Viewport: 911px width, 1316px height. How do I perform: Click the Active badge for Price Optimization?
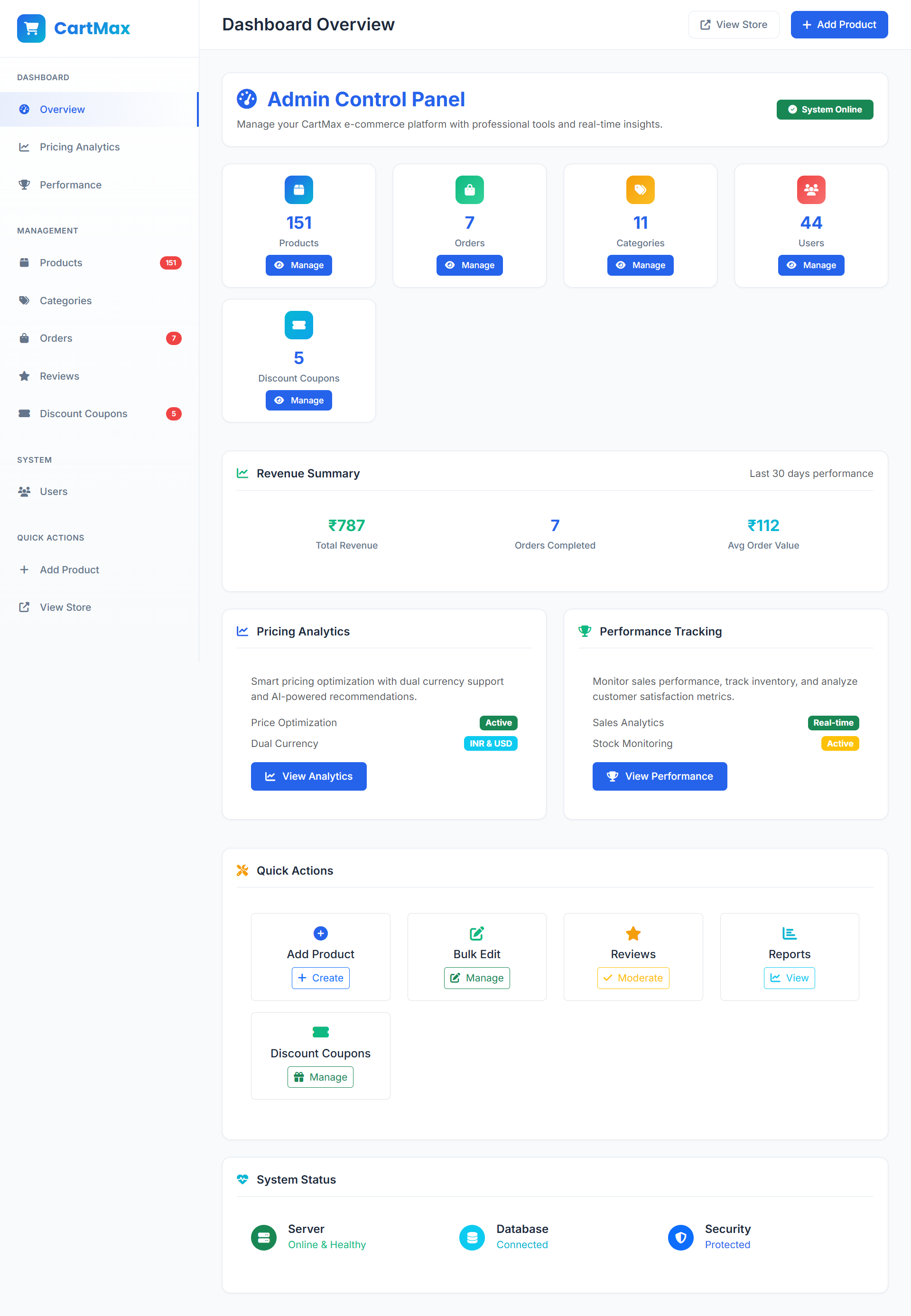coord(498,723)
